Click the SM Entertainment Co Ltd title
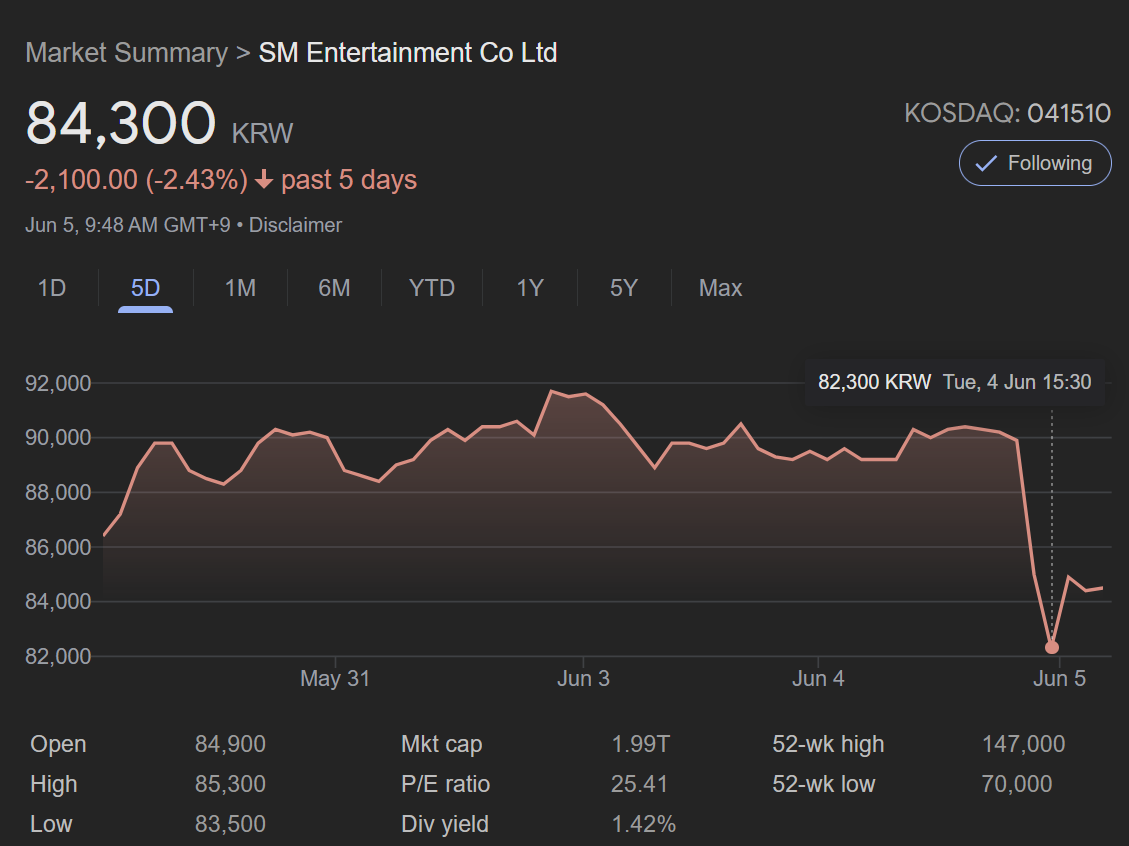 click(408, 53)
